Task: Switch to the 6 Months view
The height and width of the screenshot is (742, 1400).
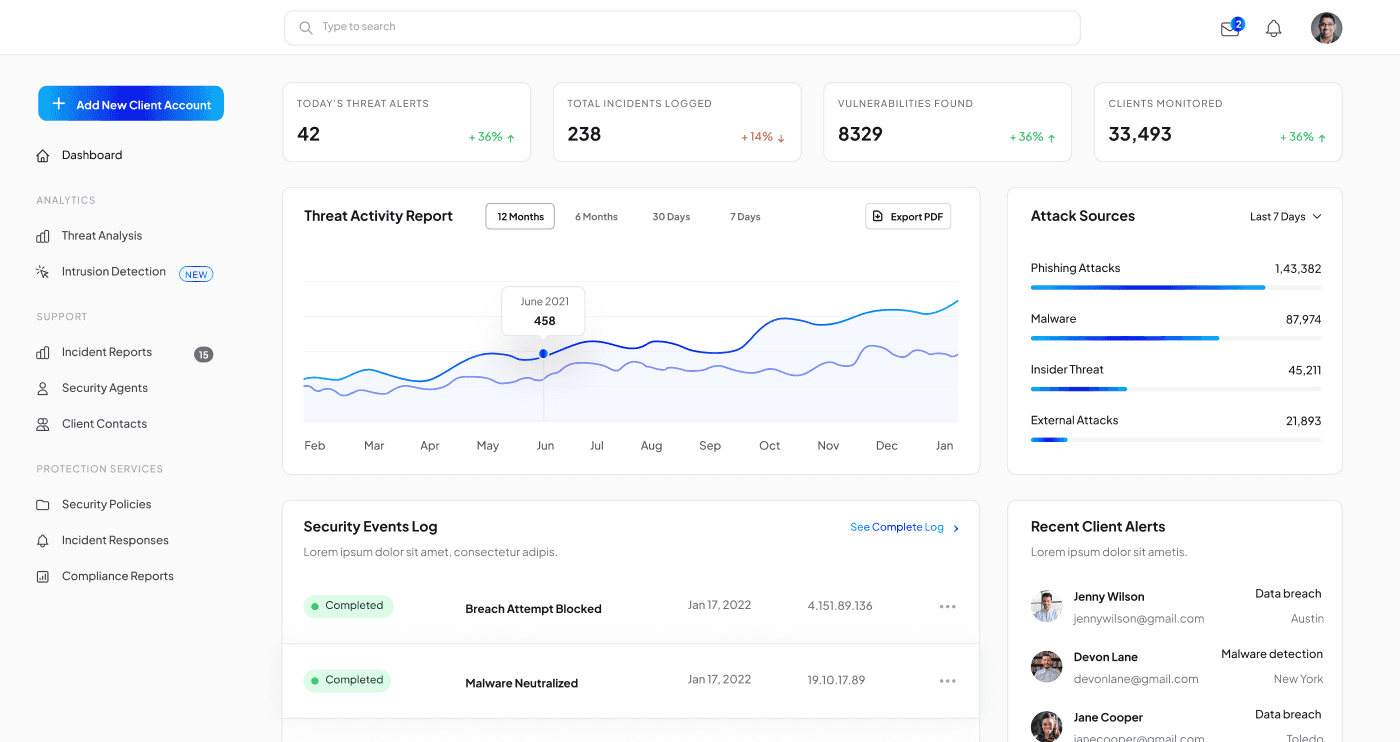Action: click(596, 216)
